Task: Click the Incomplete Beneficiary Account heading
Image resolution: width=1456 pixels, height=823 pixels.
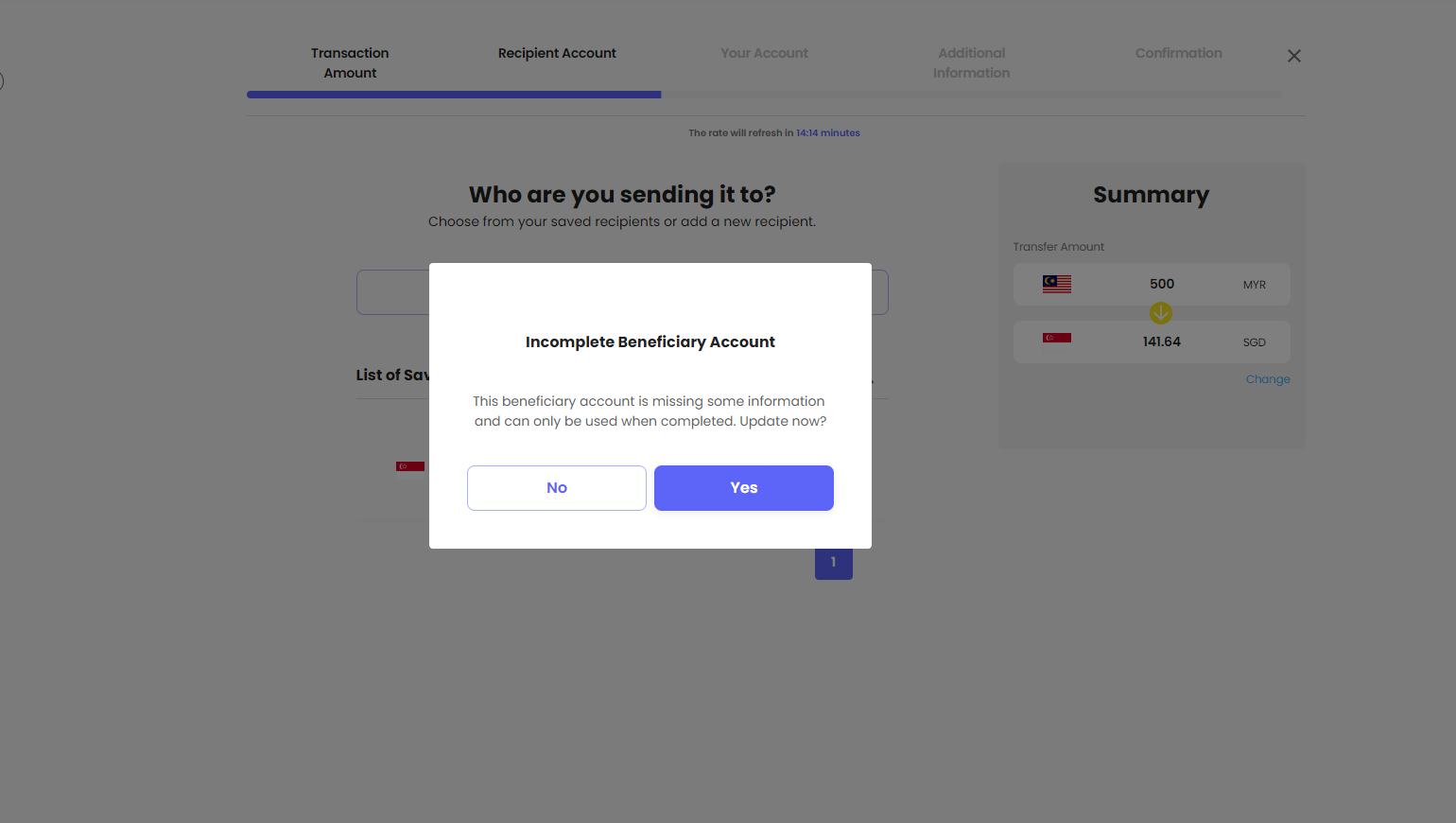Action: [650, 342]
